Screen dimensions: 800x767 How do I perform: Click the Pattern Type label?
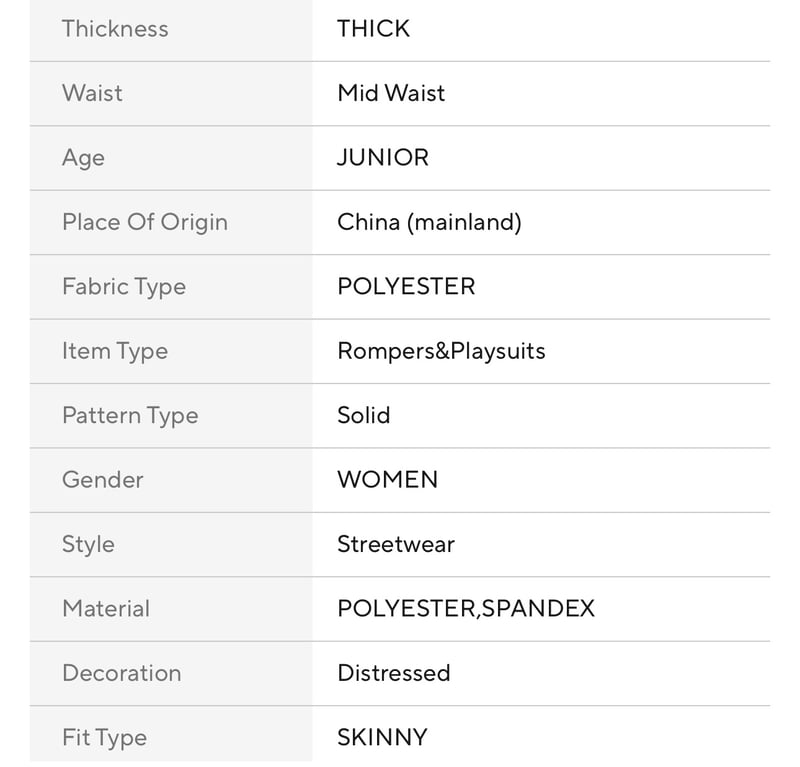coord(130,416)
